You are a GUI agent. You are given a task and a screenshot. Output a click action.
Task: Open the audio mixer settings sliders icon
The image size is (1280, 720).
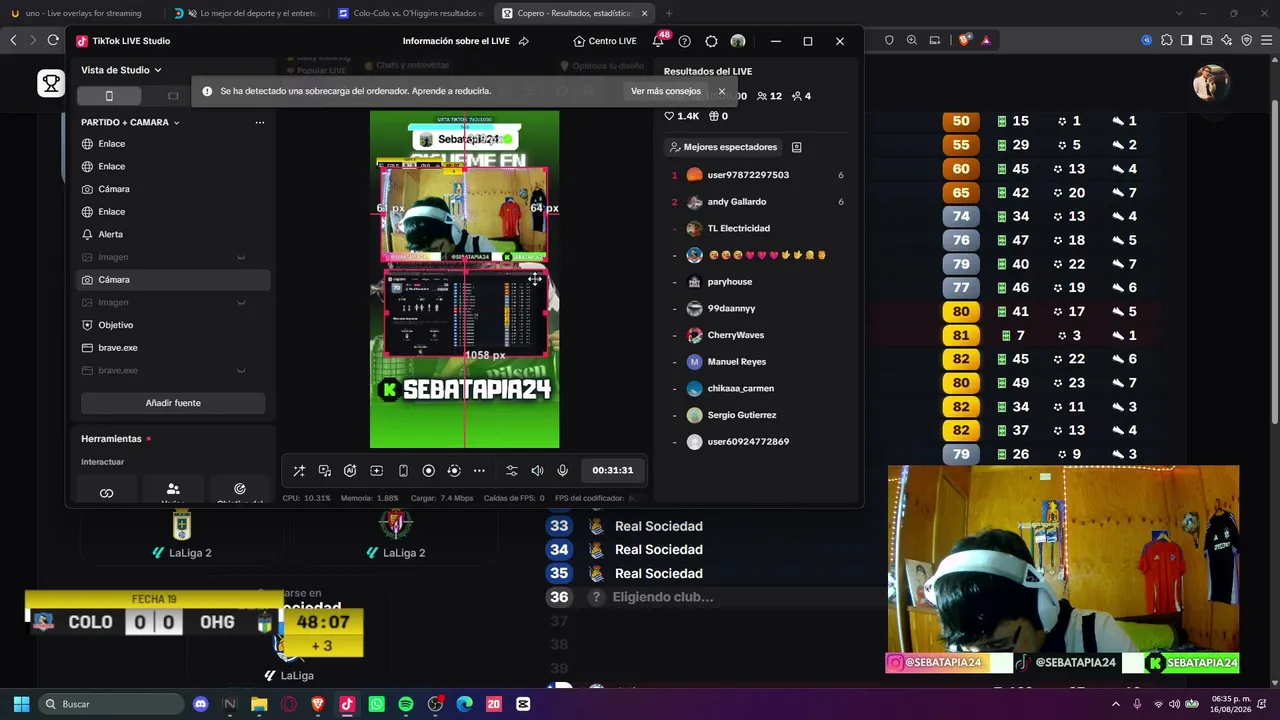click(x=512, y=470)
